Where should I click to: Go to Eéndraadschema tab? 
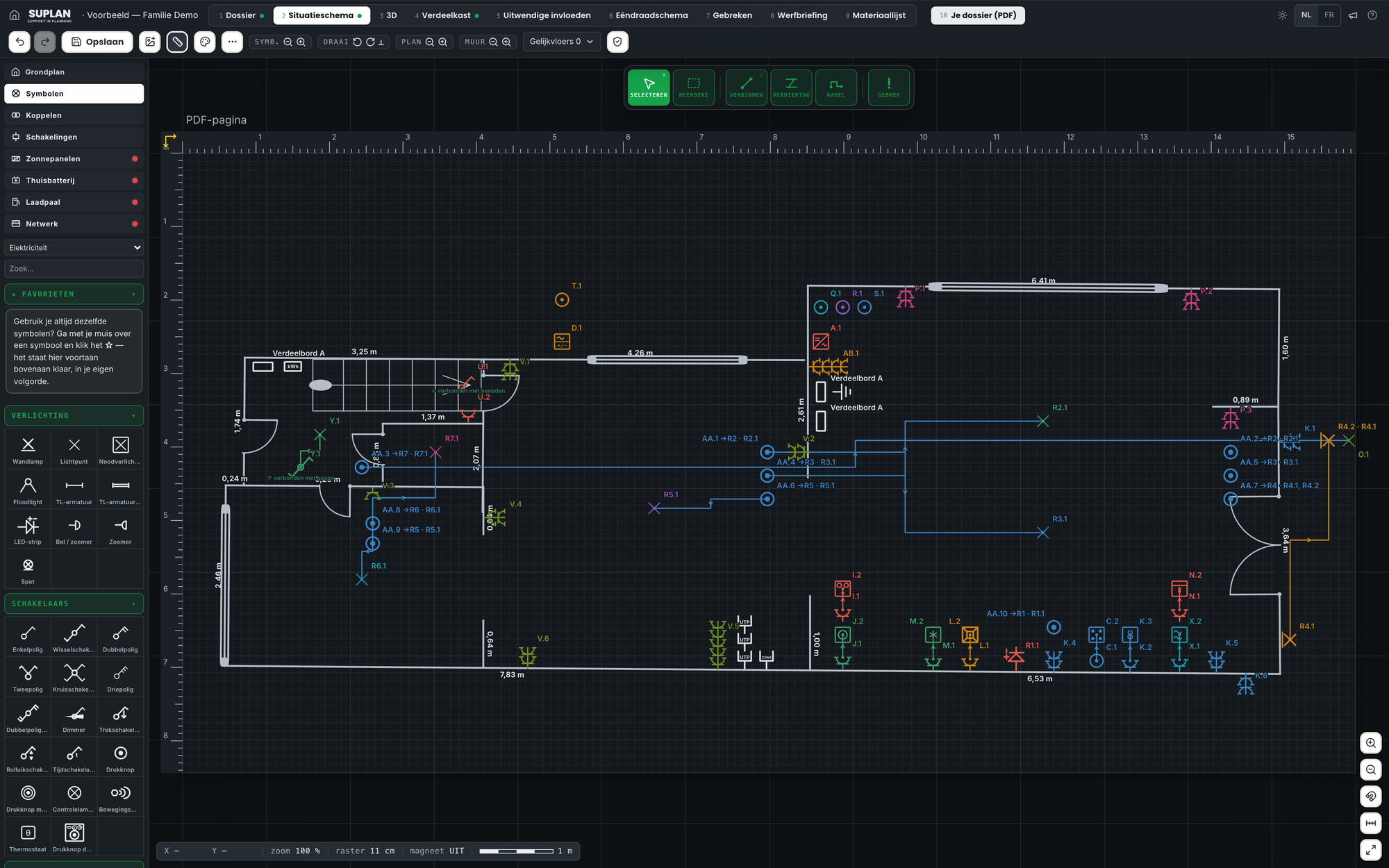coord(649,15)
